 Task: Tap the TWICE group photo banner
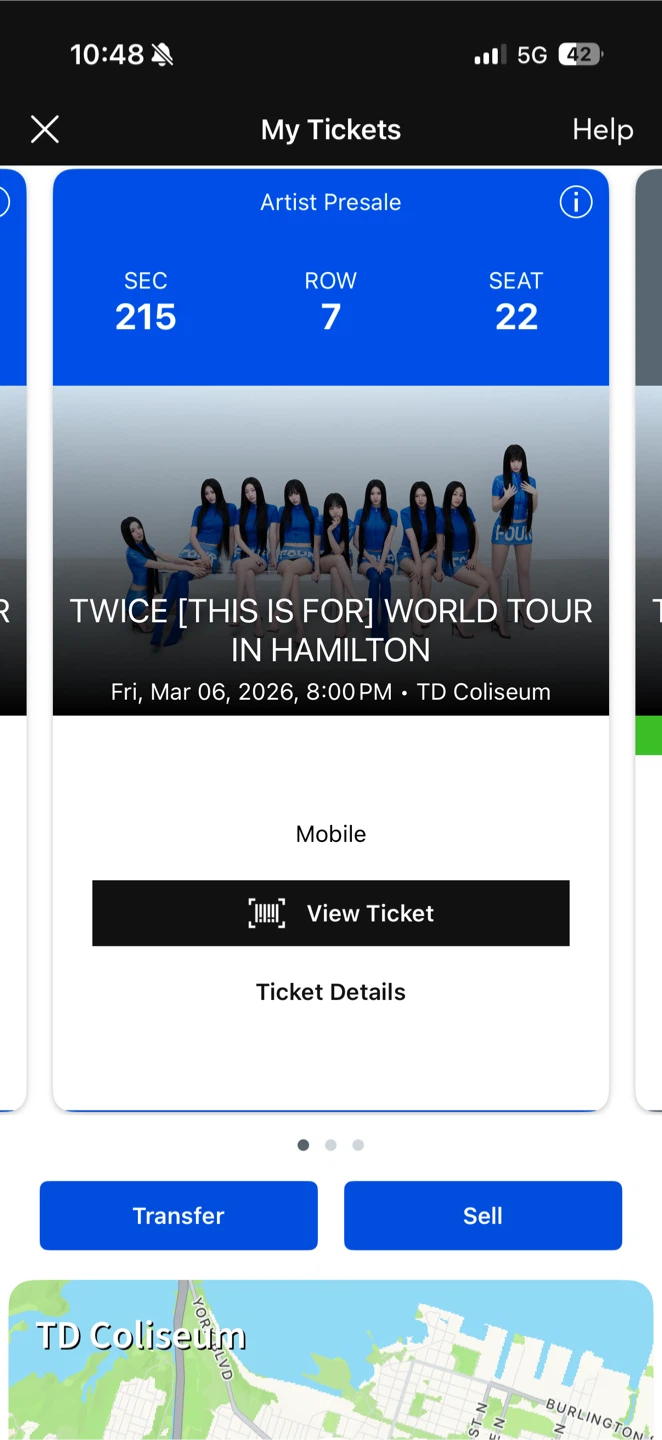click(x=331, y=550)
